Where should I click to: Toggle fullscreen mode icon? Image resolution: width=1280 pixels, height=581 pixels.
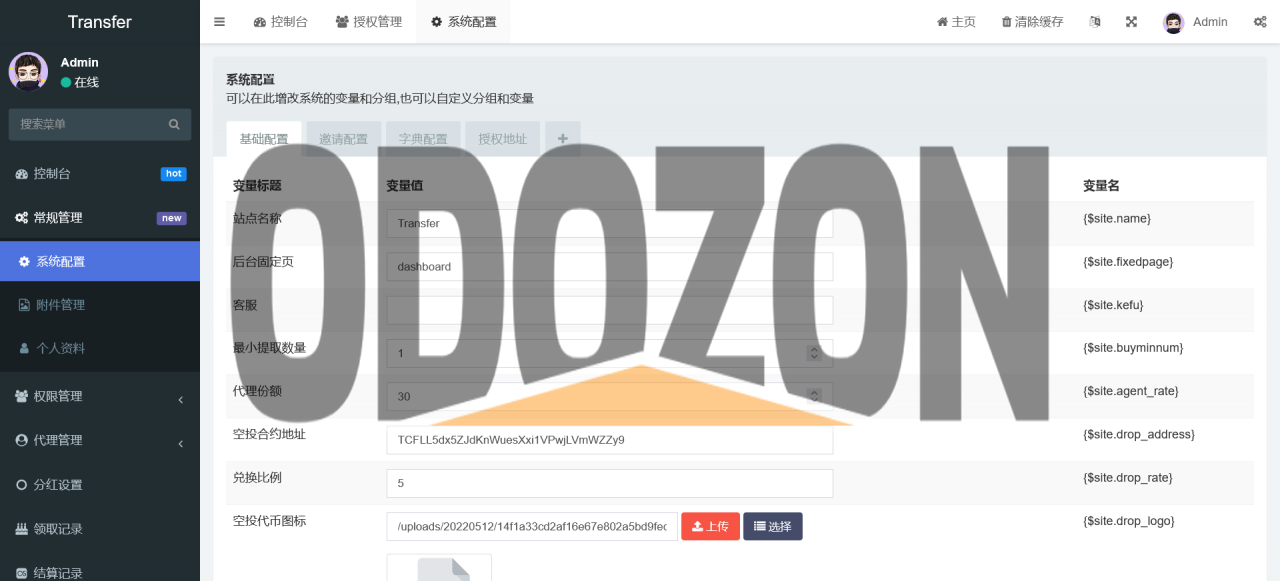(x=1131, y=22)
